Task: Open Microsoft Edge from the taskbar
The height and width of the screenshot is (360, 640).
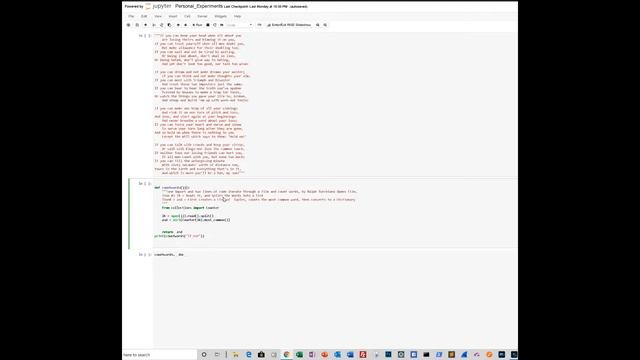Action: tap(249, 355)
